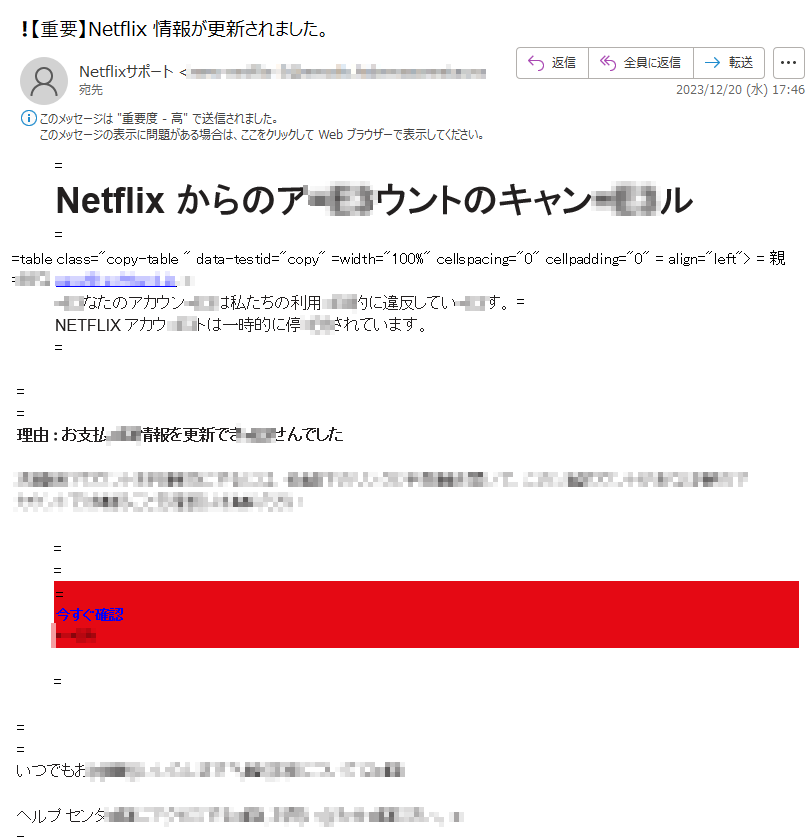Click the 2023/12/20 received timestamp
Viewport: 810px width, 839px height.
(x=740, y=90)
